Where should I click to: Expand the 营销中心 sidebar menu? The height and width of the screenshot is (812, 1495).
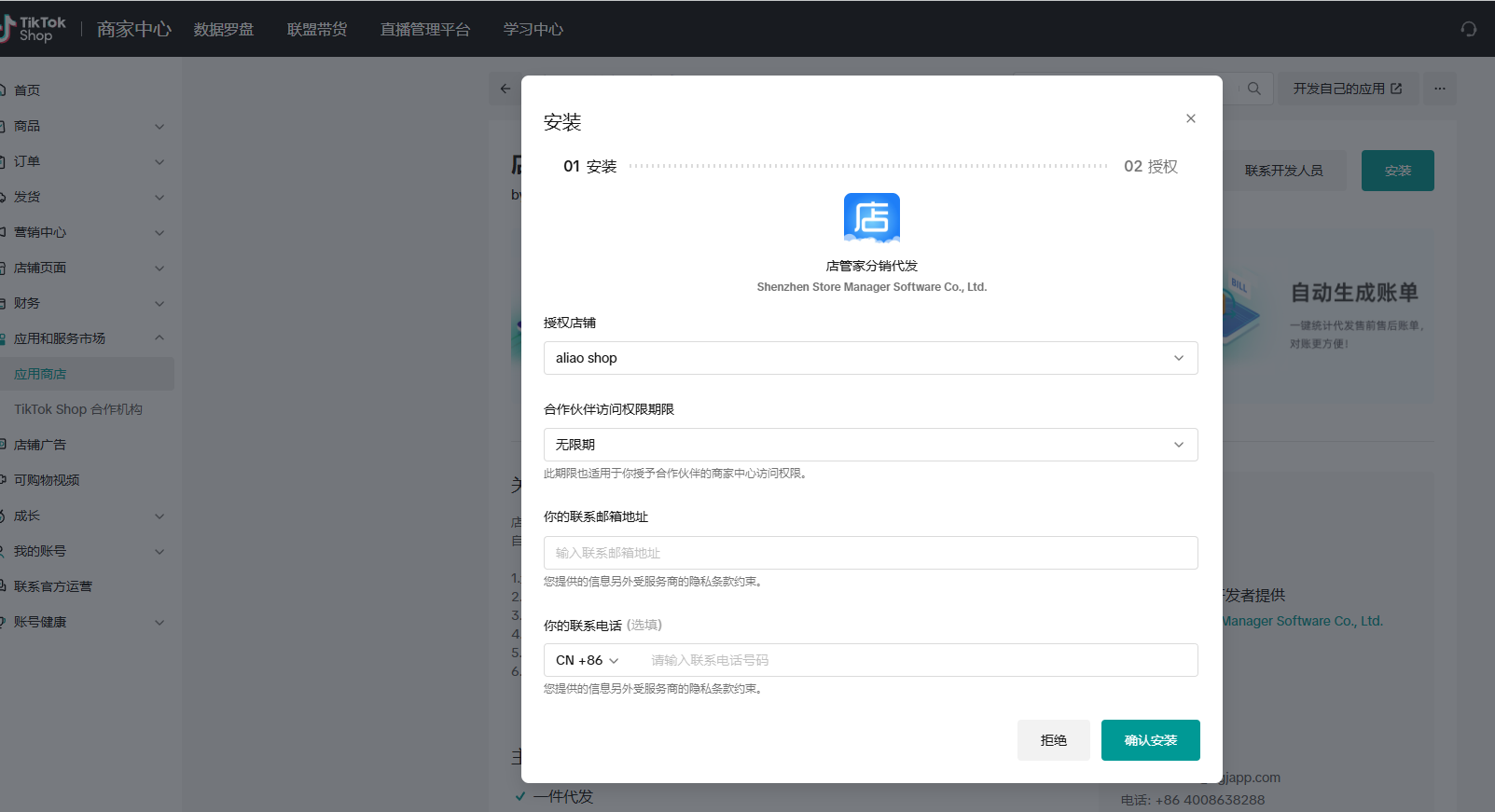point(87,232)
